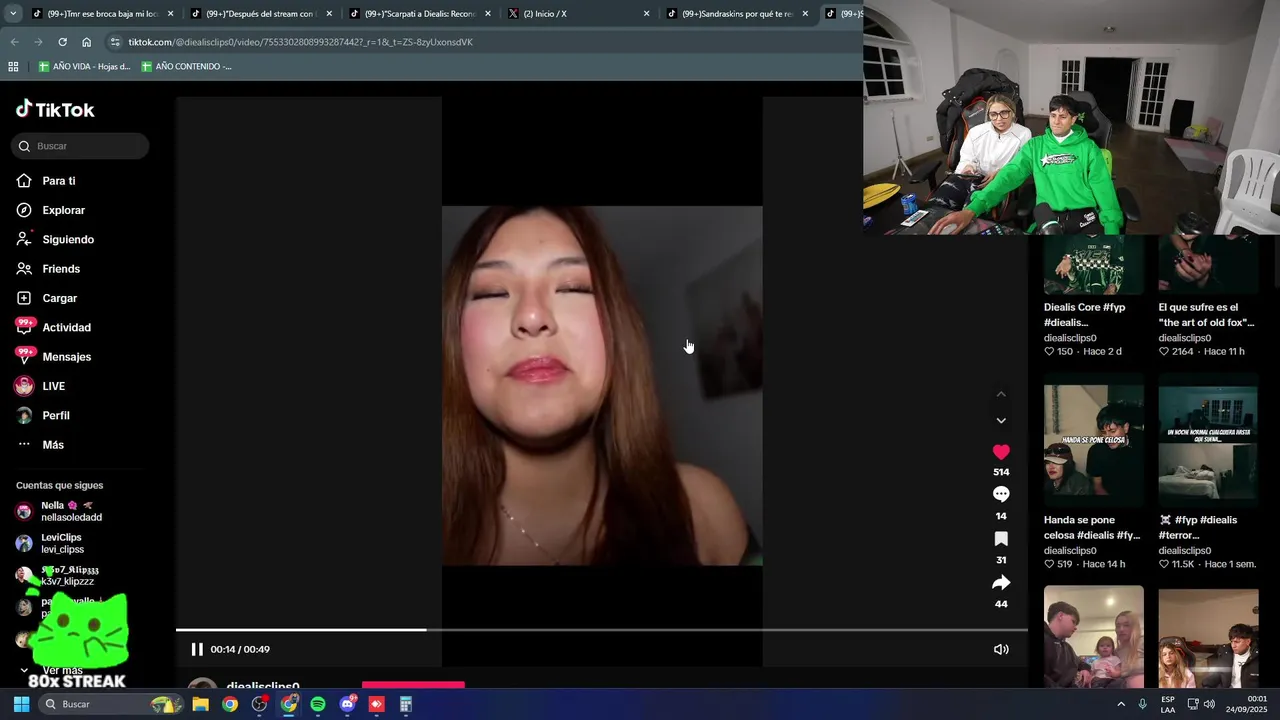The height and width of the screenshot is (720, 1280).
Task: Open the apps grid in bookmarks bar
Action: pos(13,67)
